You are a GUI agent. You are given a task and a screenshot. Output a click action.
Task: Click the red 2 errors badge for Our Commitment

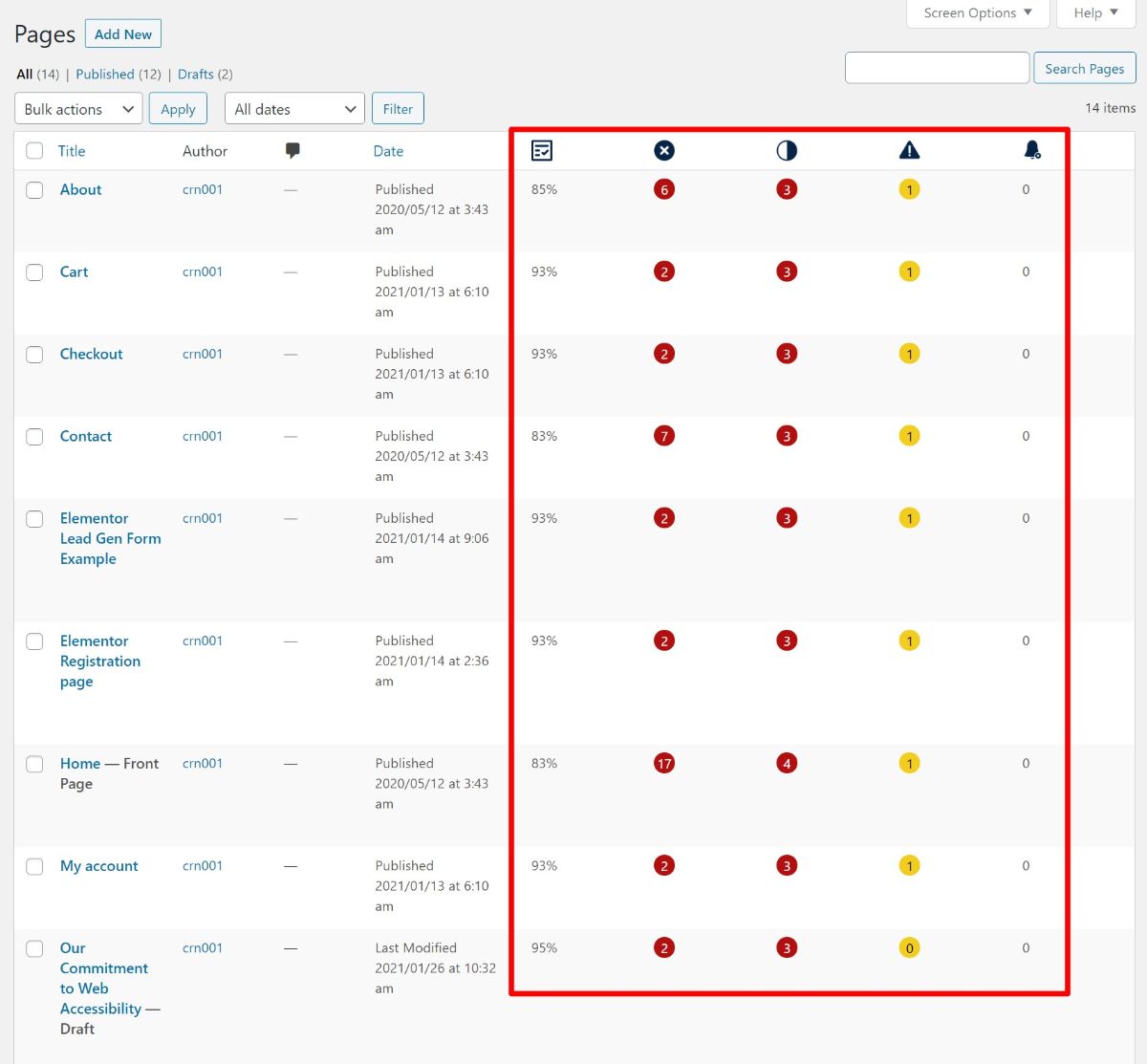click(664, 948)
